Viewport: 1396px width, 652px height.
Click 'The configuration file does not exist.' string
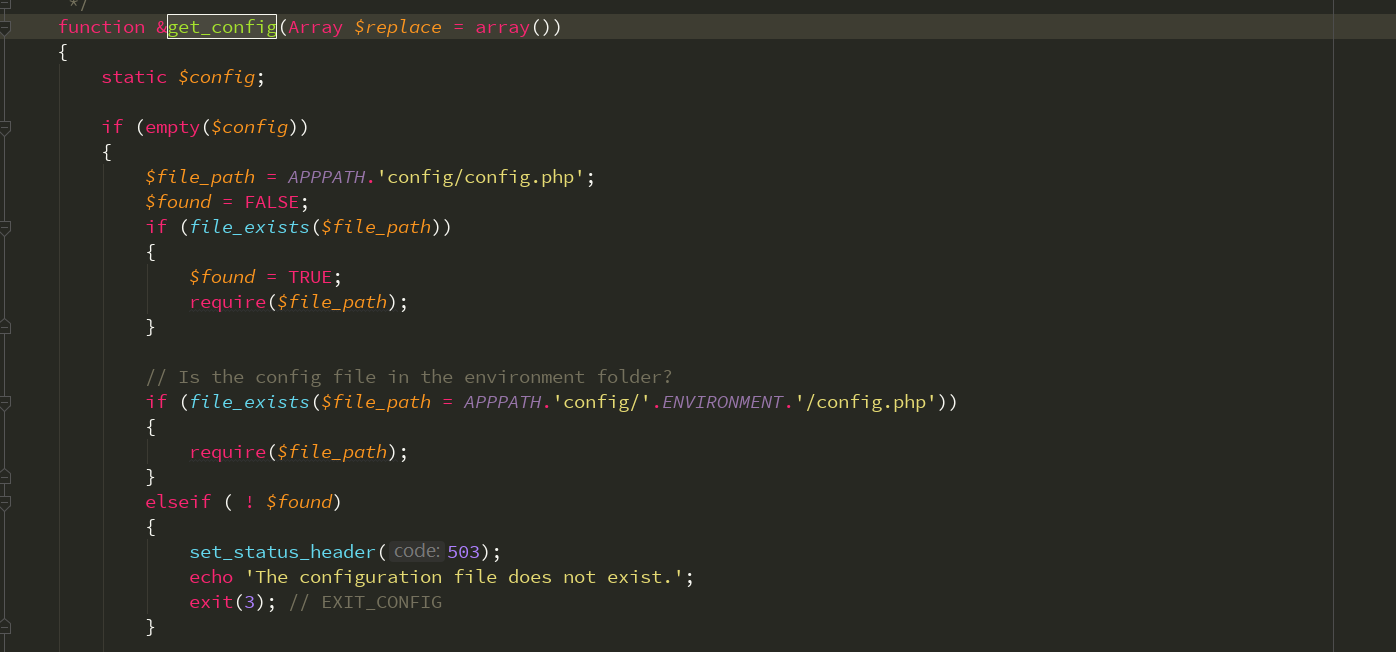pyautogui.click(x=464, y=577)
